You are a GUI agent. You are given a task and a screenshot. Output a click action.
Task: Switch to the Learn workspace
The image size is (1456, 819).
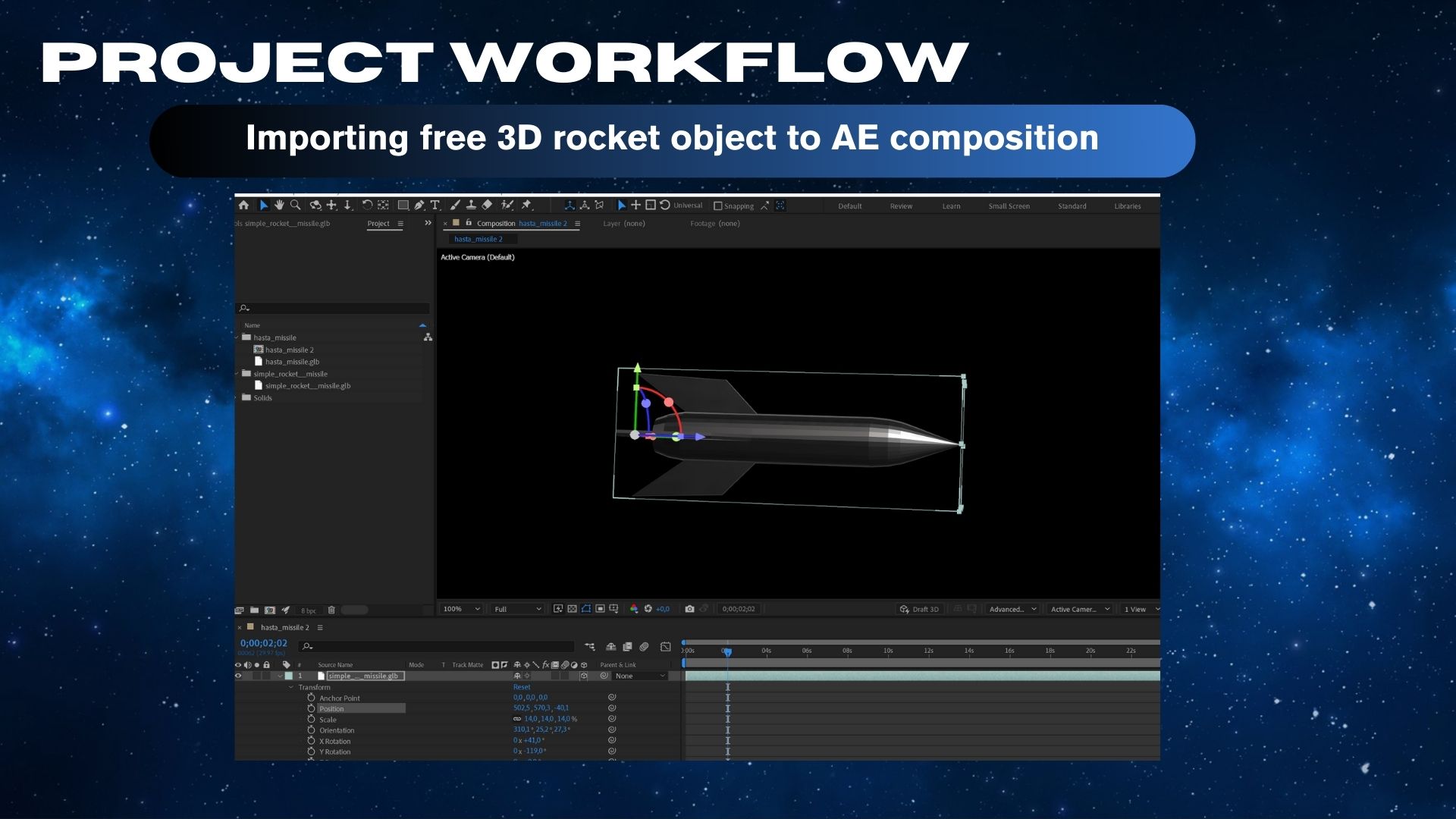(x=951, y=206)
